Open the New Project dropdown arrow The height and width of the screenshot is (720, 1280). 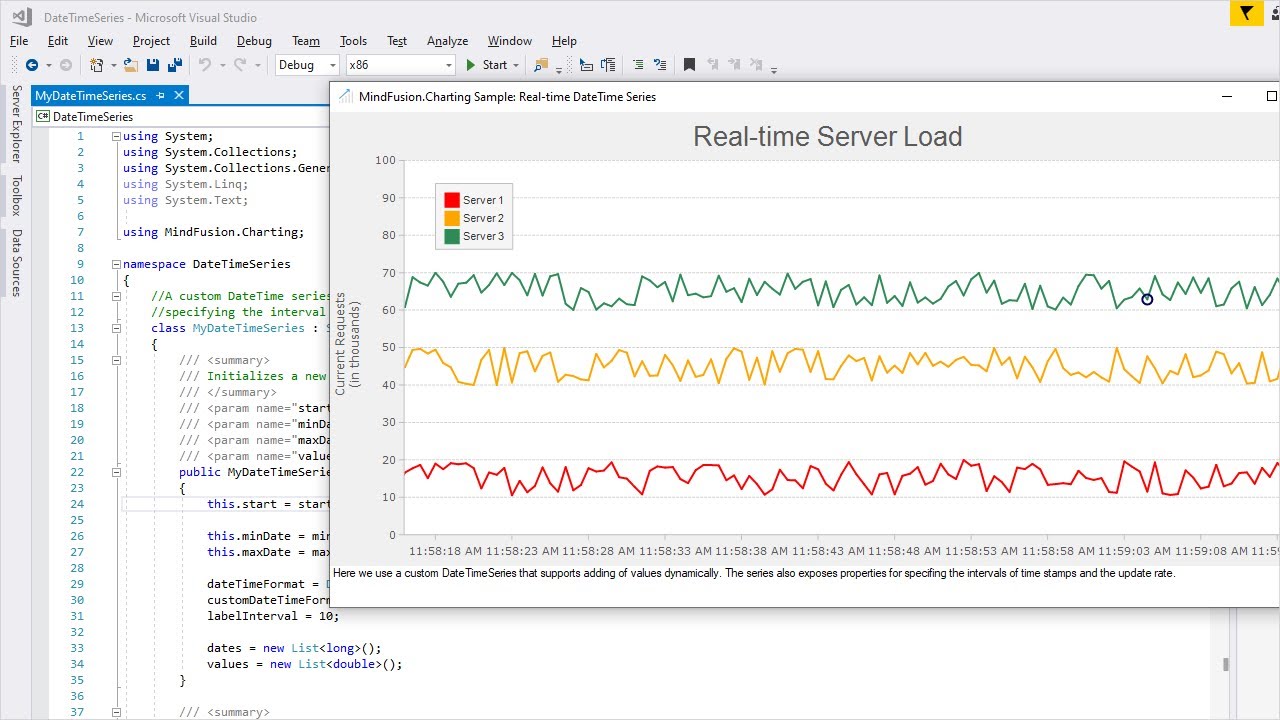[113, 65]
